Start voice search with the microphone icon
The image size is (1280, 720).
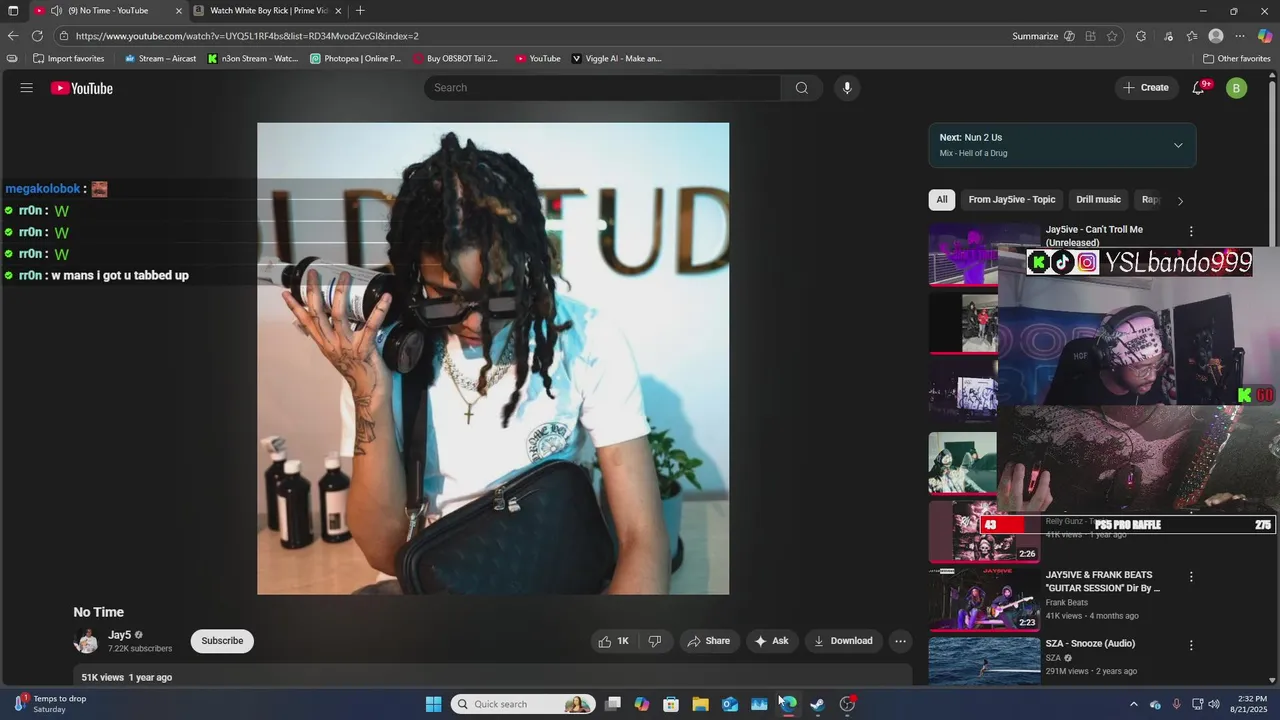pos(847,88)
